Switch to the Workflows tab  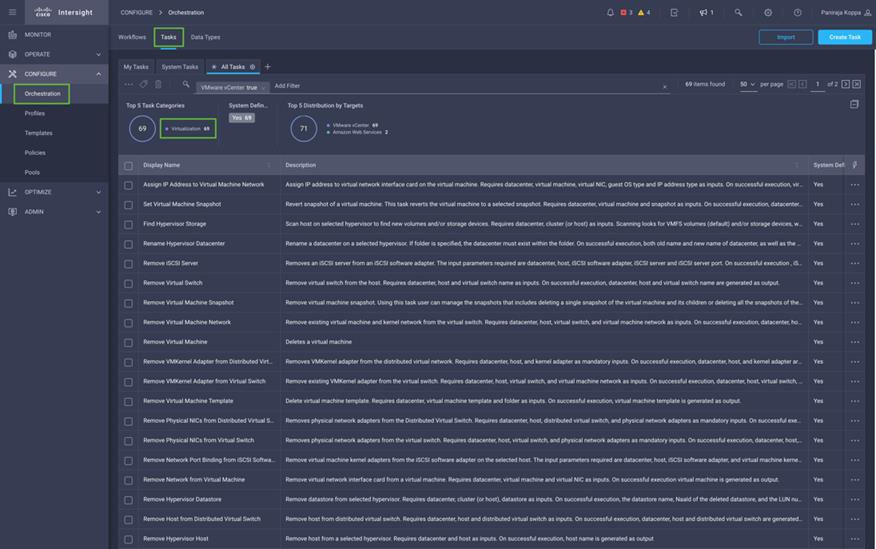point(132,37)
